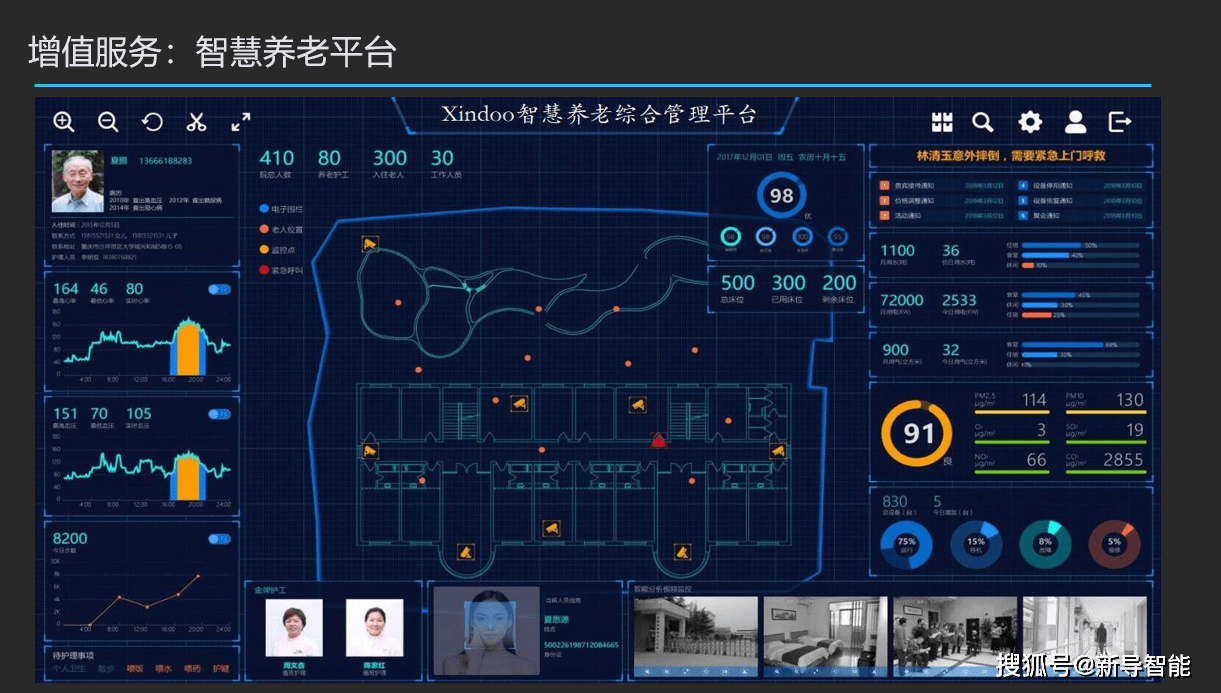Open the grid layout icon top right
Image resolution: width=1221 pixels, height=693 pixels.
(941, 120)
